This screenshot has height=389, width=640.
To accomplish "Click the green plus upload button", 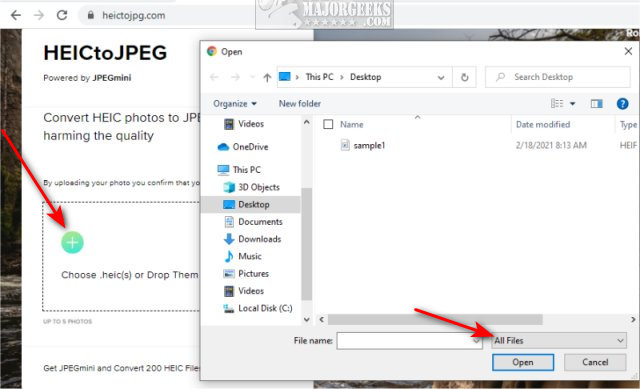I will pos(72,242).
